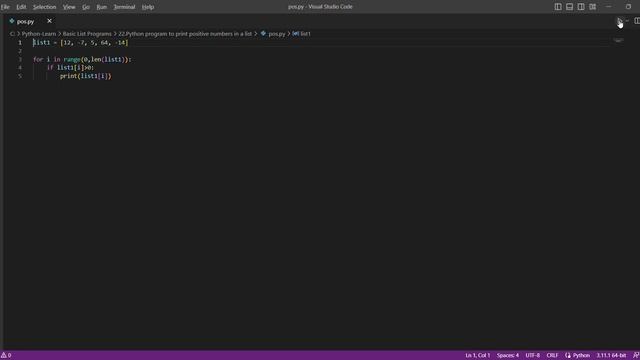Click Split Editor Right icon

coord(637,21)
